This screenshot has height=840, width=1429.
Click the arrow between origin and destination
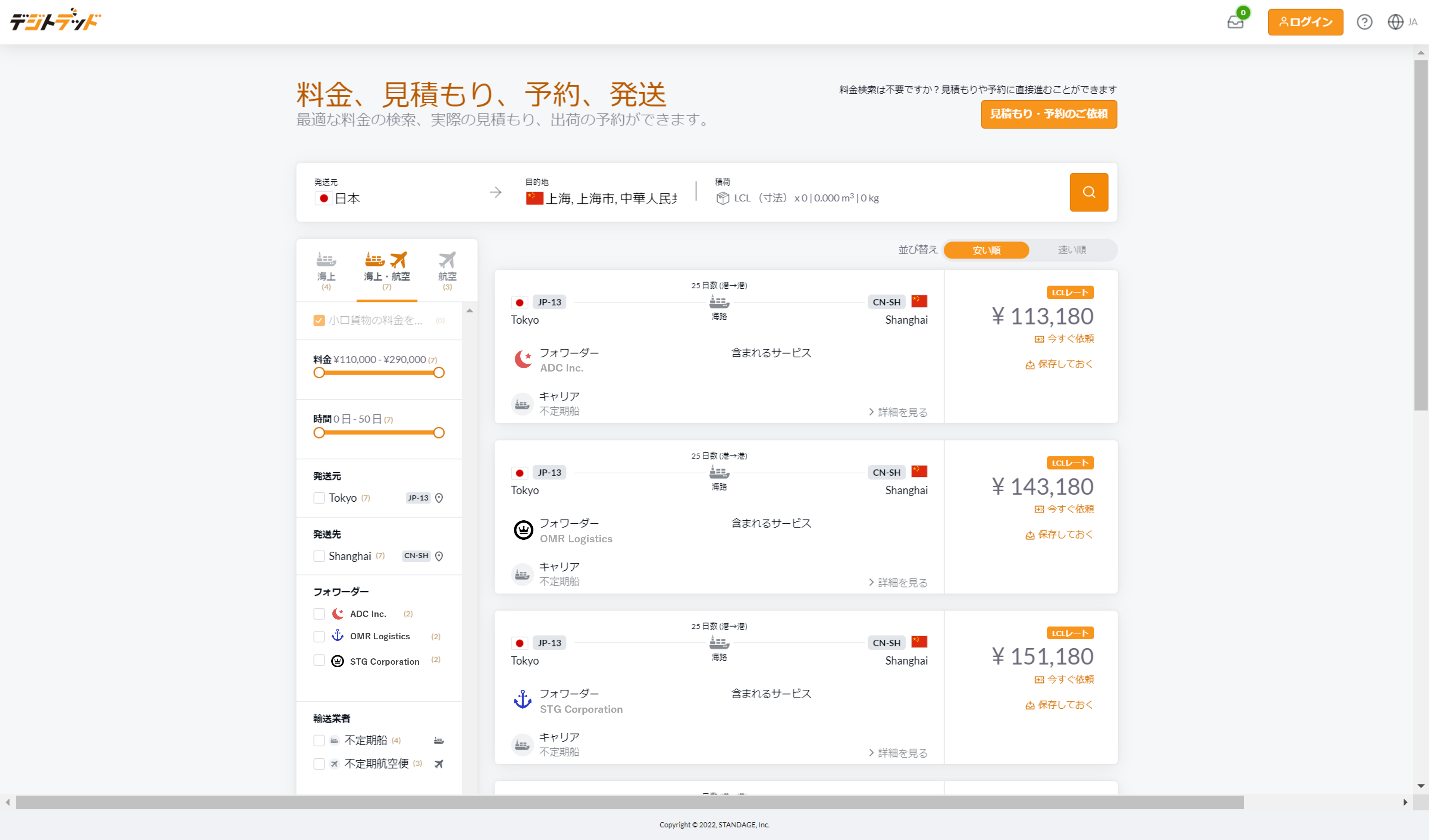(x=496, y=192)
